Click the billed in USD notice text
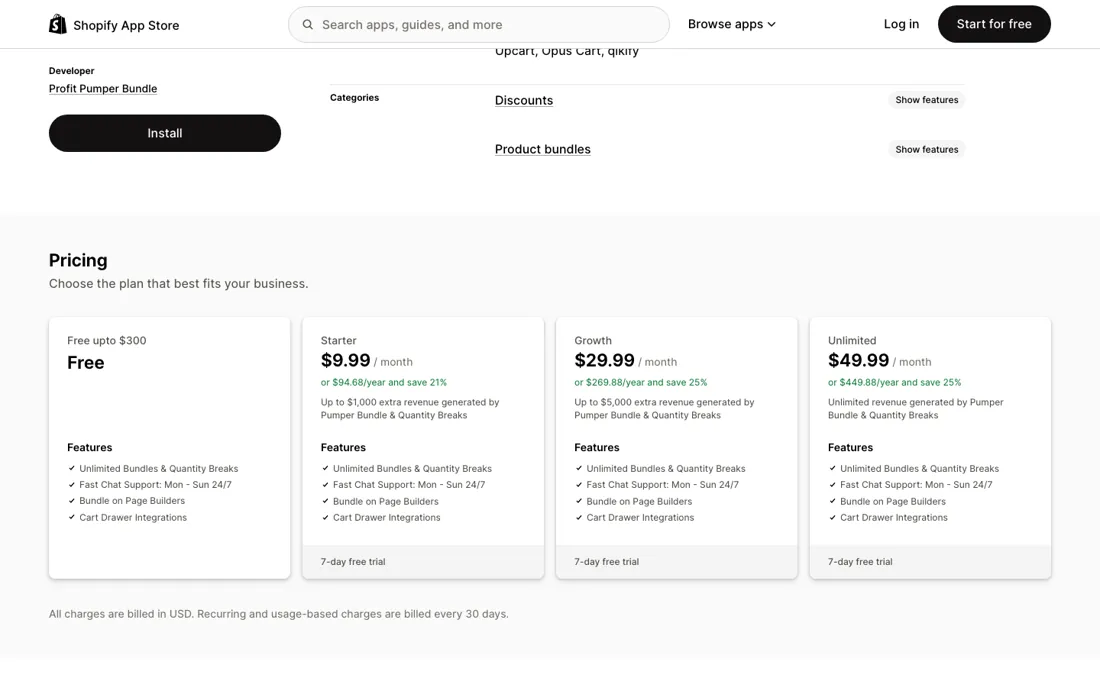Image resolution: width=1100 pixels, height=681 pixels. coord(279,614)
